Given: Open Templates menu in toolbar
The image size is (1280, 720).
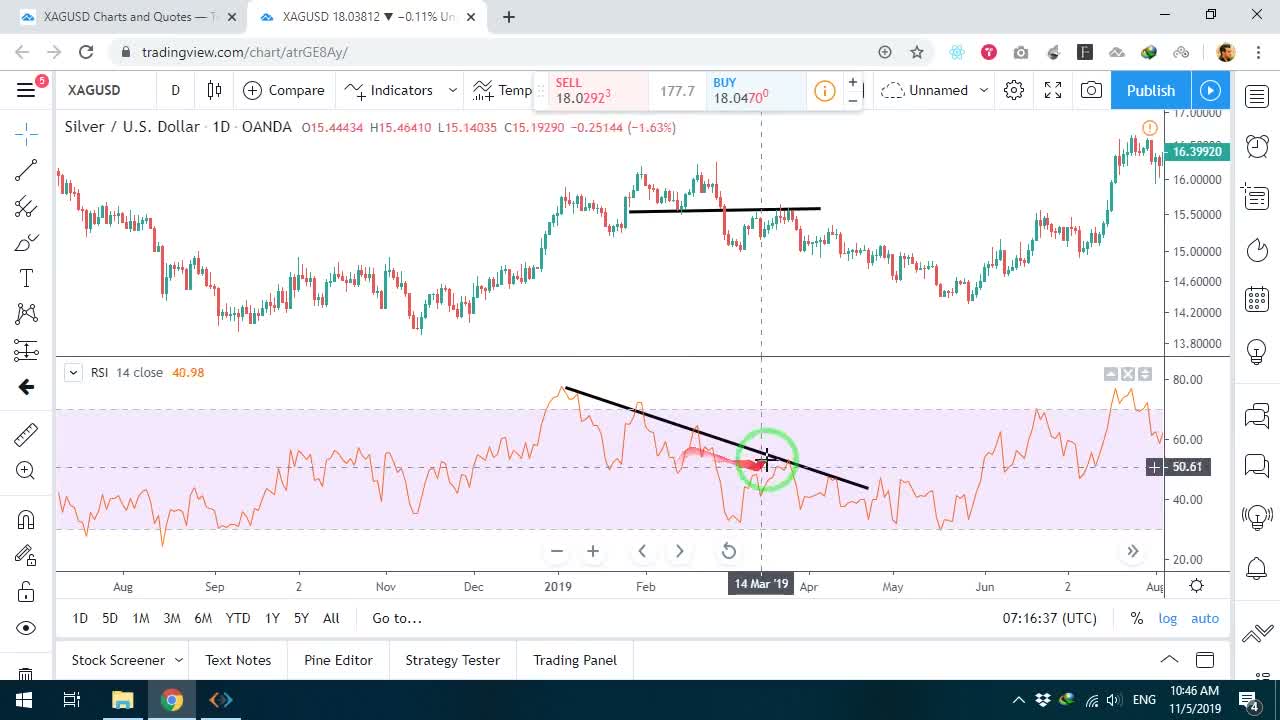Looking at the screenshot, I should pos(502,90).
